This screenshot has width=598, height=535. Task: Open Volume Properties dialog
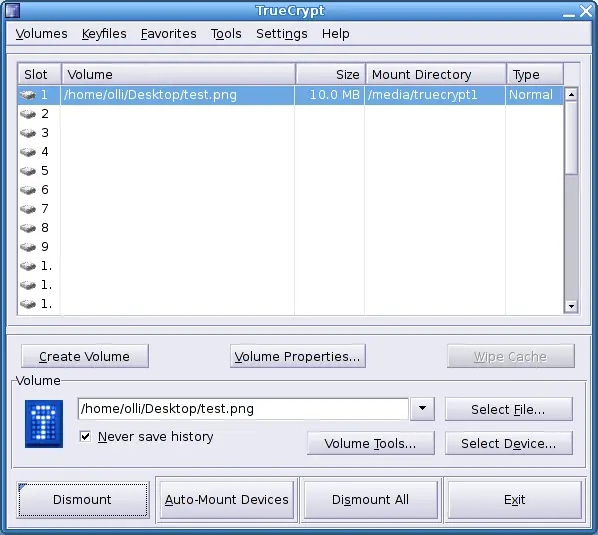pos(297,356)
